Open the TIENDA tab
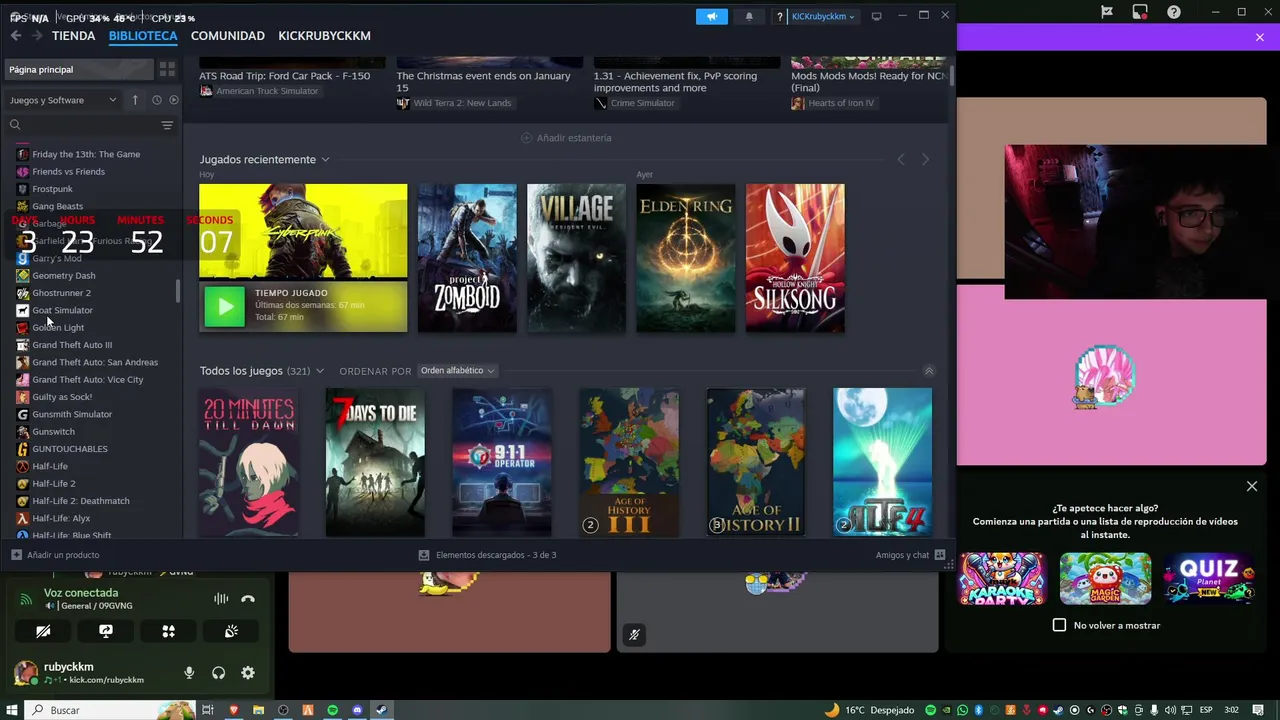 [73, 35]
